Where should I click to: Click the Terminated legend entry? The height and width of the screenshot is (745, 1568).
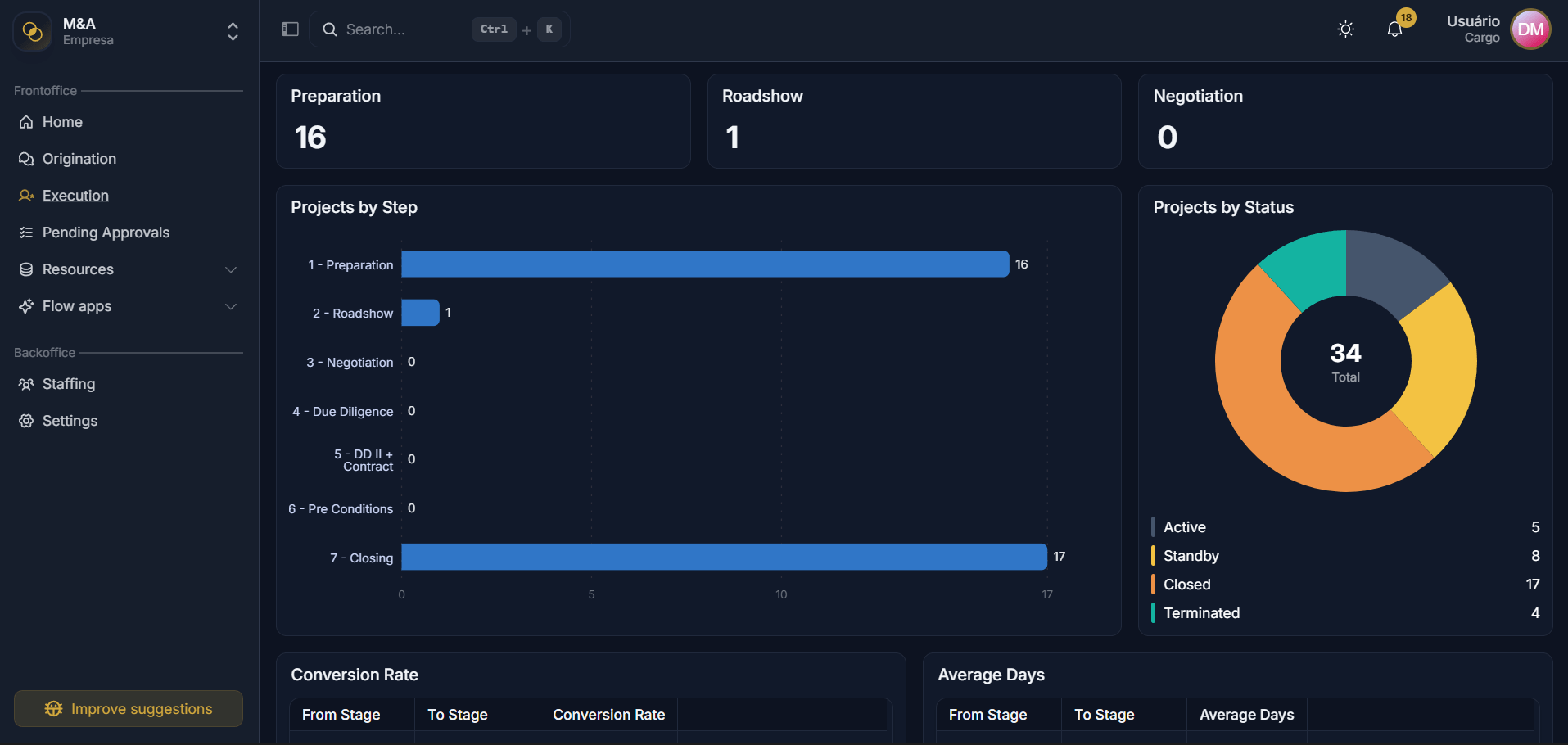pos(1345,613)
